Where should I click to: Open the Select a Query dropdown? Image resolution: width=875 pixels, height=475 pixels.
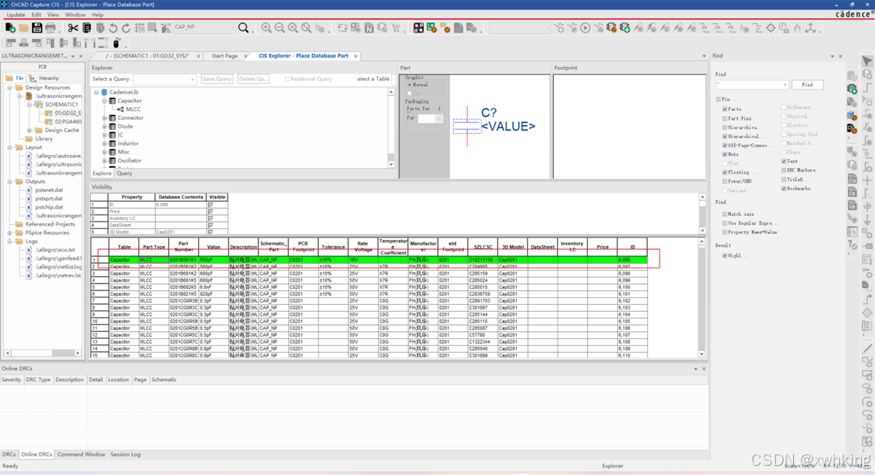point(193,79)
